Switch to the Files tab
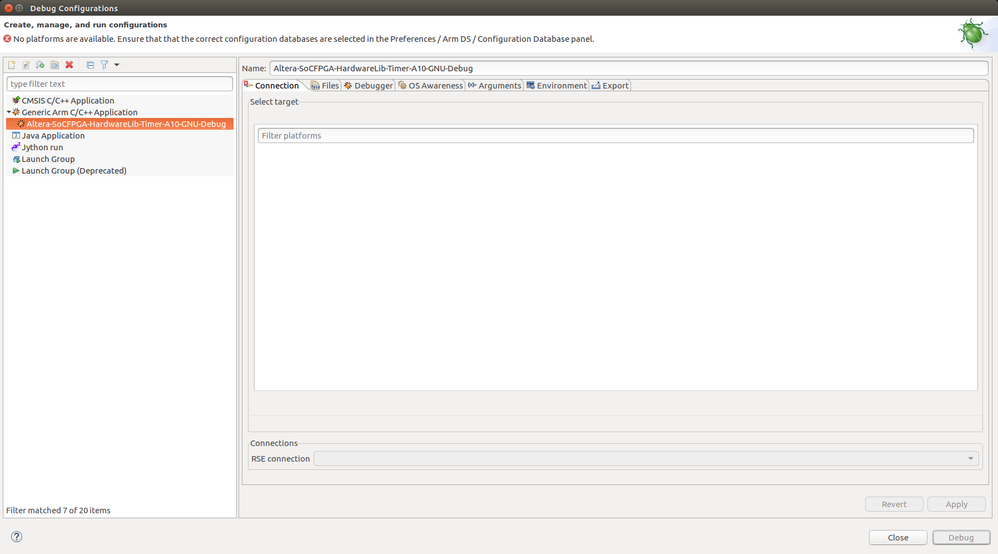The height and width of the screenshot is (554, 998). [x=325, y=85]
